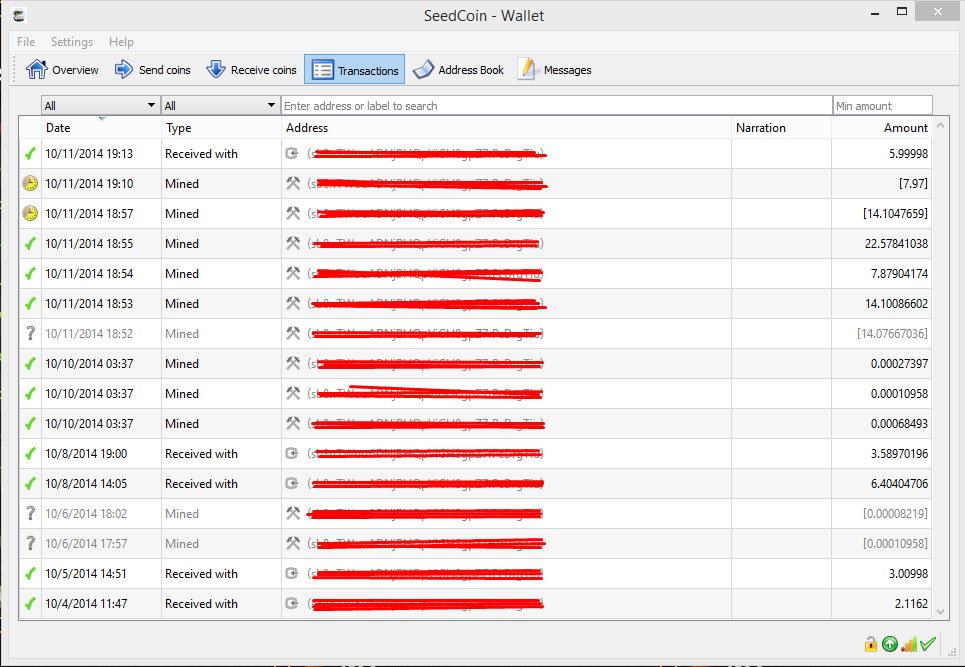The image size is (965, 667).
Task: Open the Receive coins page
Action: click(251, 70)
